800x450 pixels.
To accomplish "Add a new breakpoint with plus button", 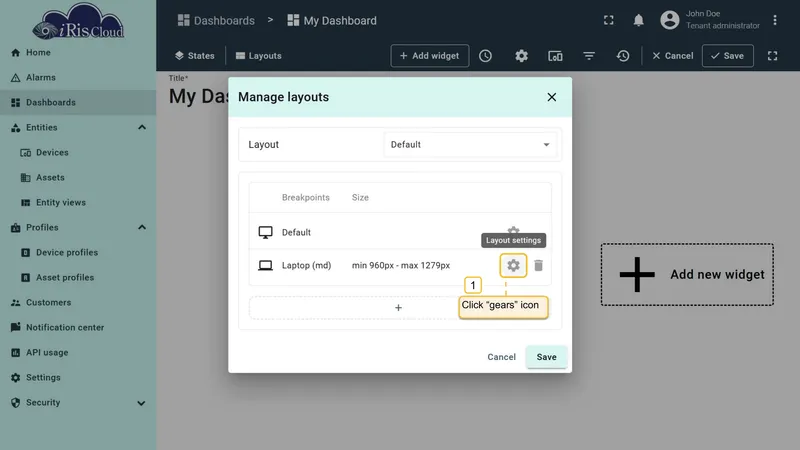I will 398,308.
